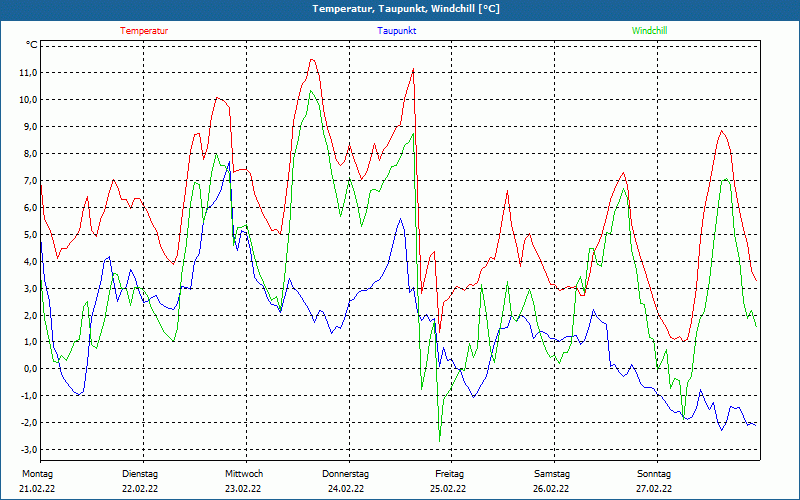Click the 0,0 y-axis value
Screen dimensions: 800x500
pos(30,369)
